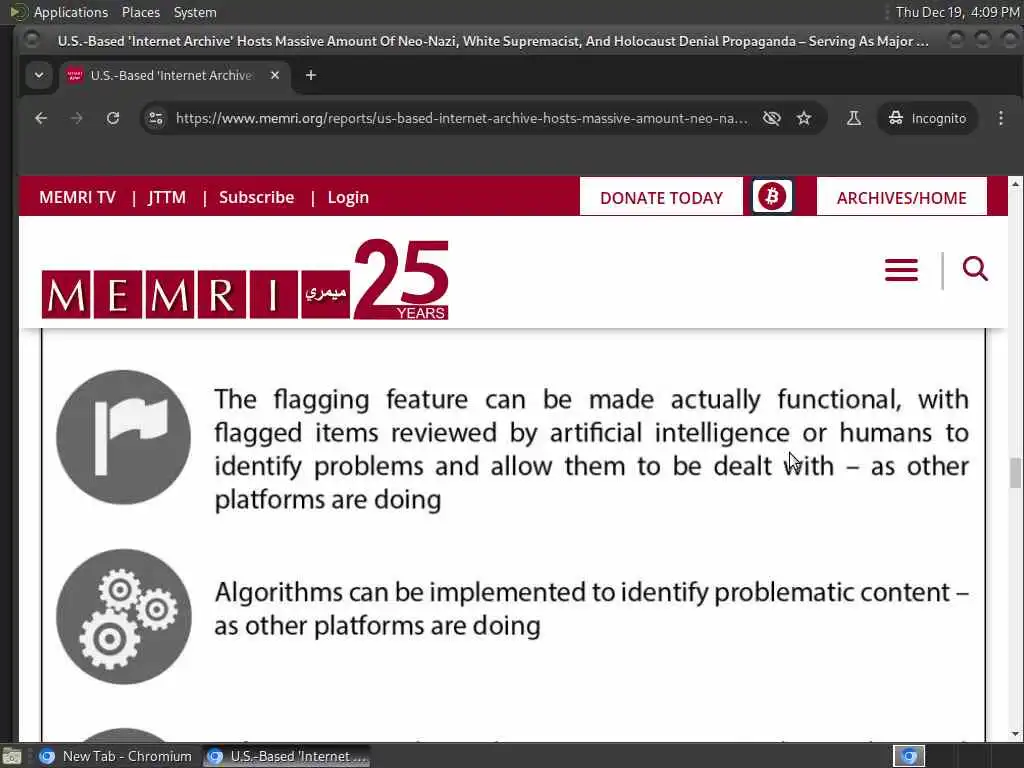
Task: Select the U.S.-Based 'Internet taskbar window button
Action: (287, 756)
